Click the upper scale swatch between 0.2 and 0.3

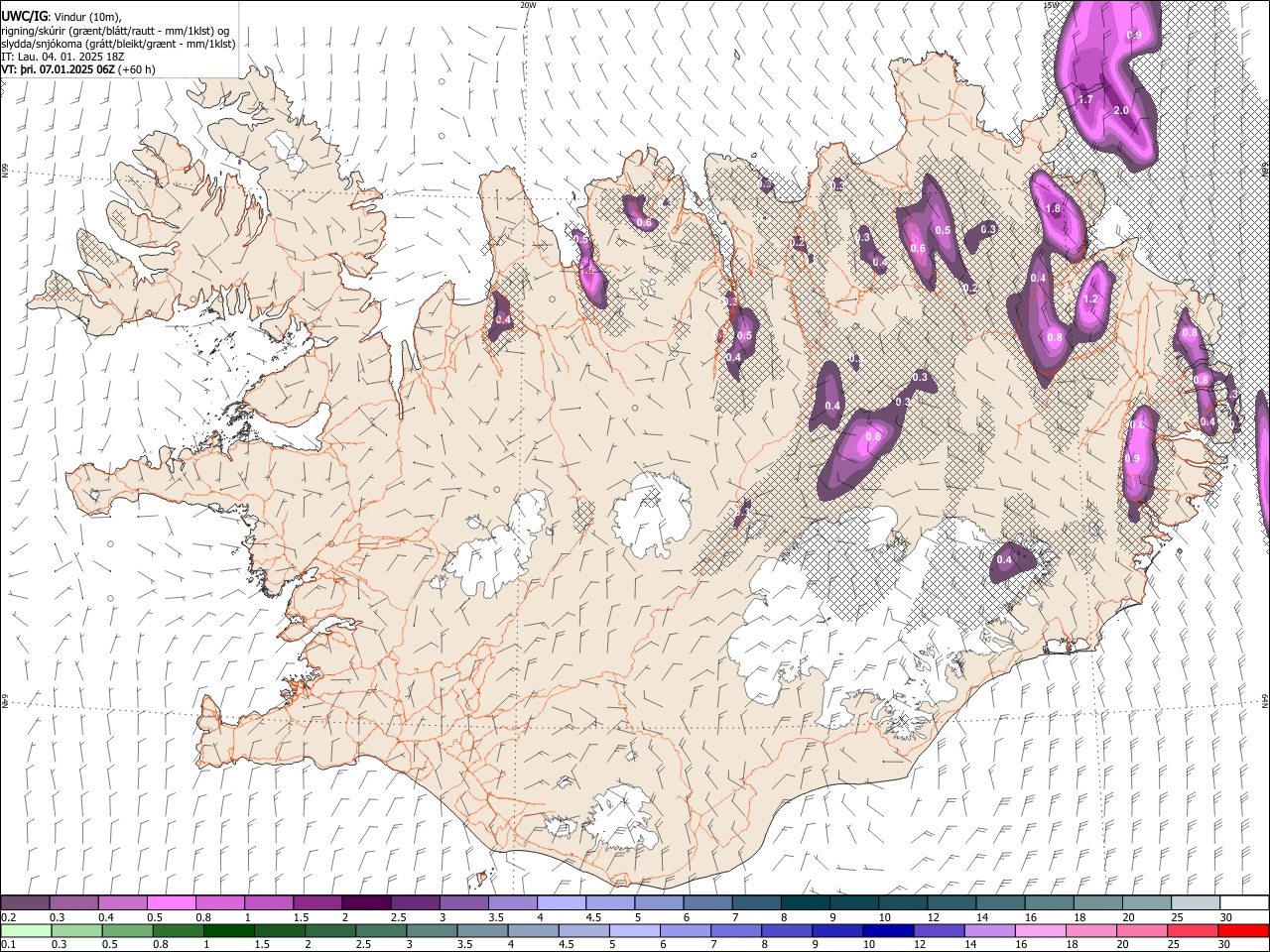pyautogui.click(x=25, y=903)
